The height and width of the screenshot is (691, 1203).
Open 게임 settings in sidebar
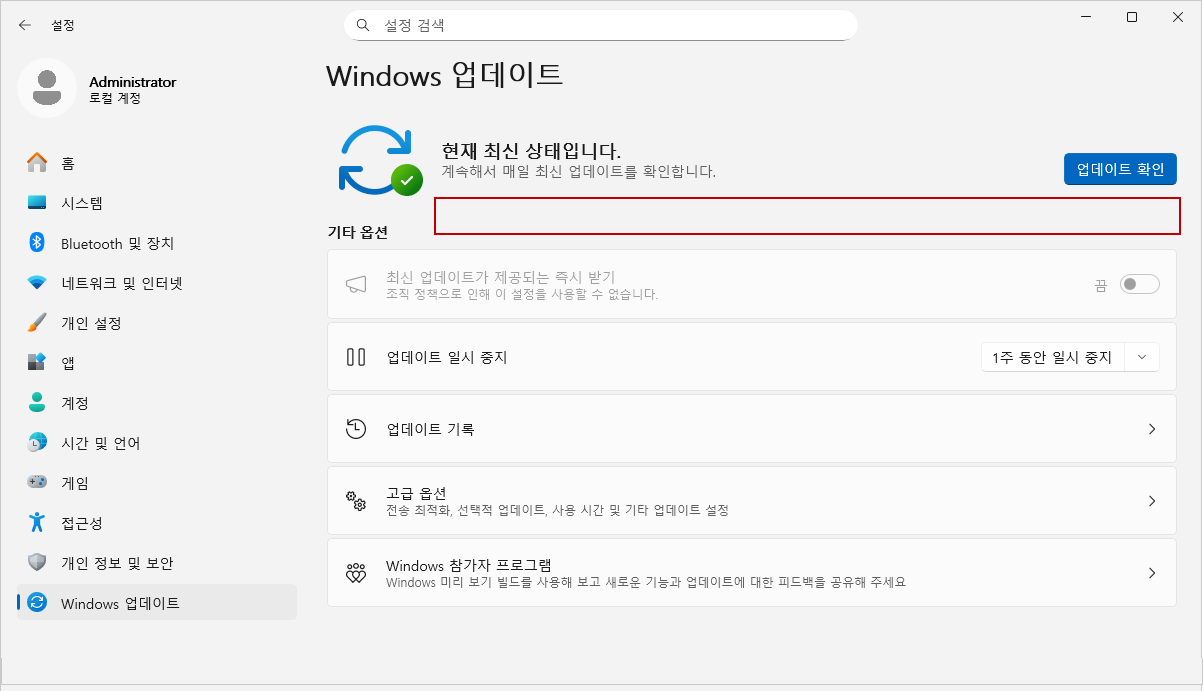click(x=157, y=483)
